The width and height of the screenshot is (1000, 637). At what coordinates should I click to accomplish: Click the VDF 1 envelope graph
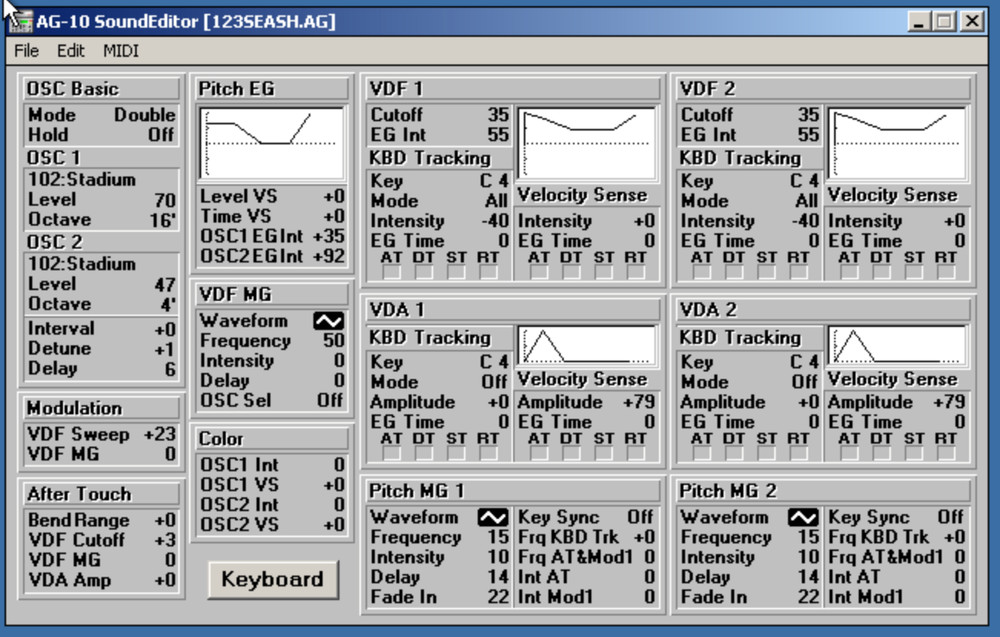click(586, 143)
